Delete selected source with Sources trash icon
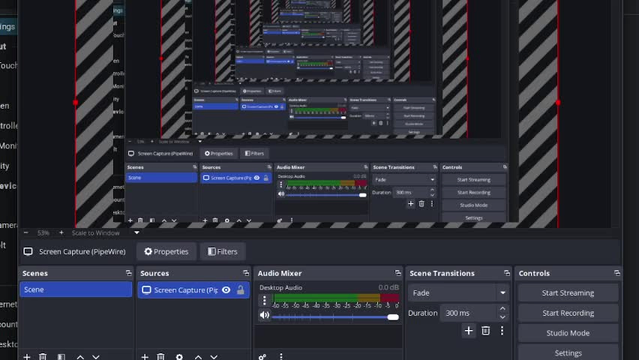 point(161,357)
